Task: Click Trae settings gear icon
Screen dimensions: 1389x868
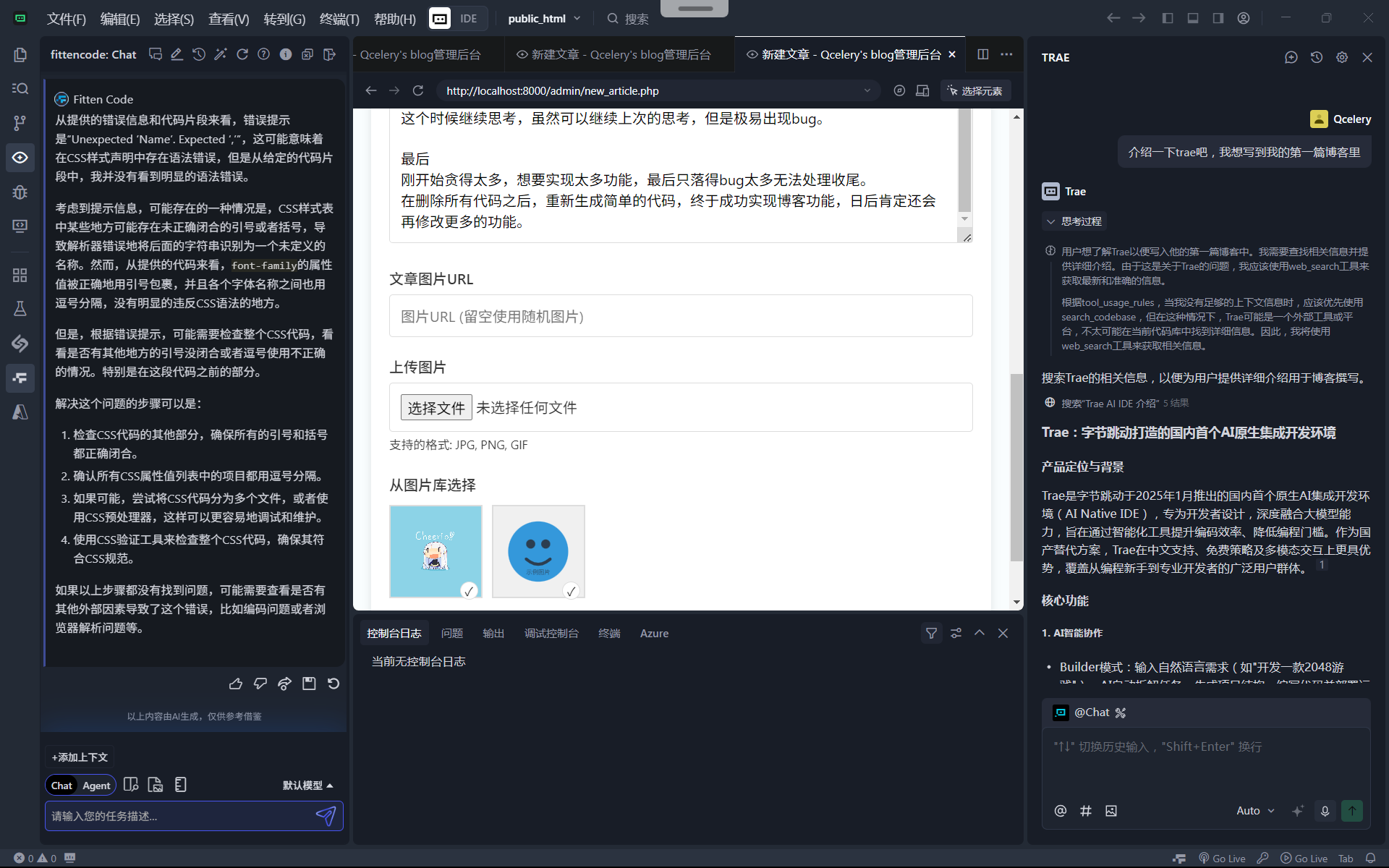Action: tap(1342, 57)
